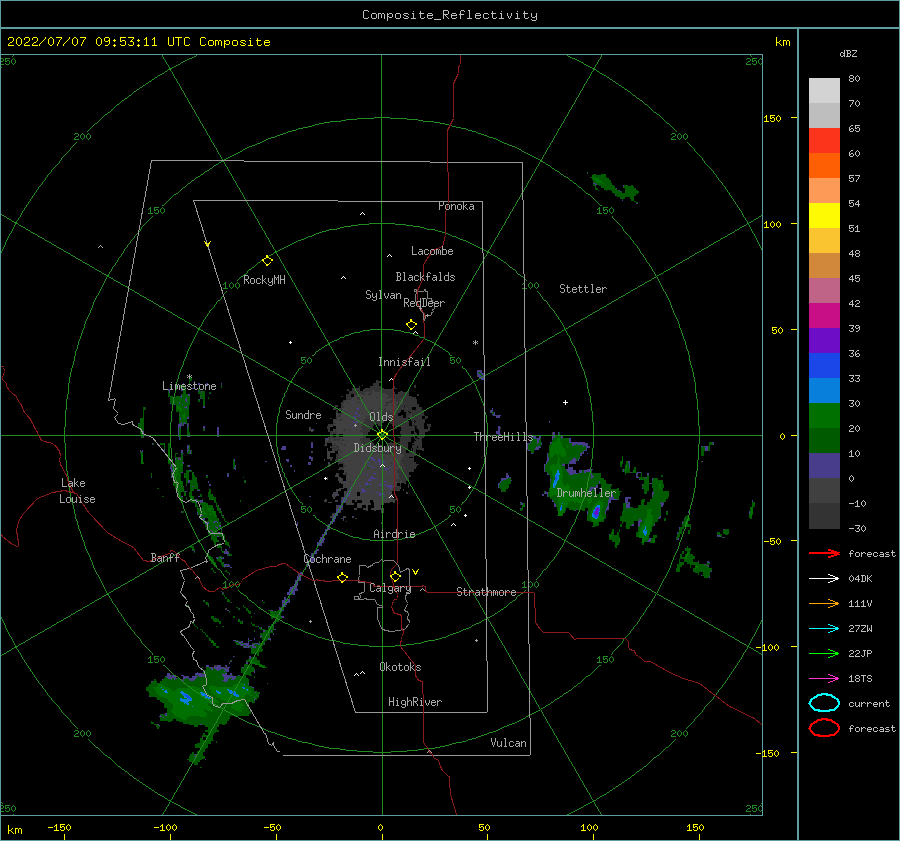Click the green 22JP arrow in legend
The width and height of the screenshot is (900, 841).
pos(824,653)
